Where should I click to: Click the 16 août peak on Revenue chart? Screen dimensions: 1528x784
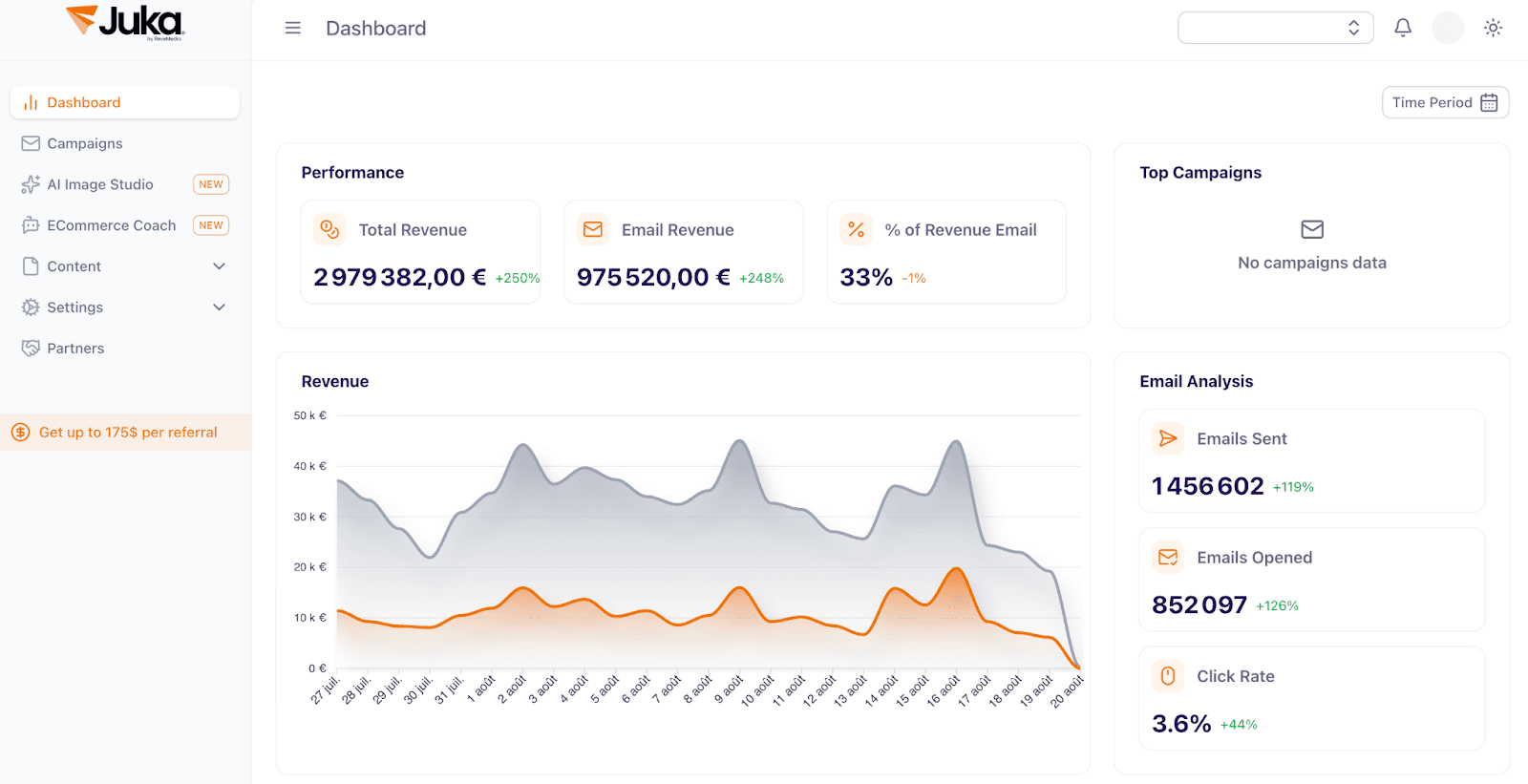point(955,442)
